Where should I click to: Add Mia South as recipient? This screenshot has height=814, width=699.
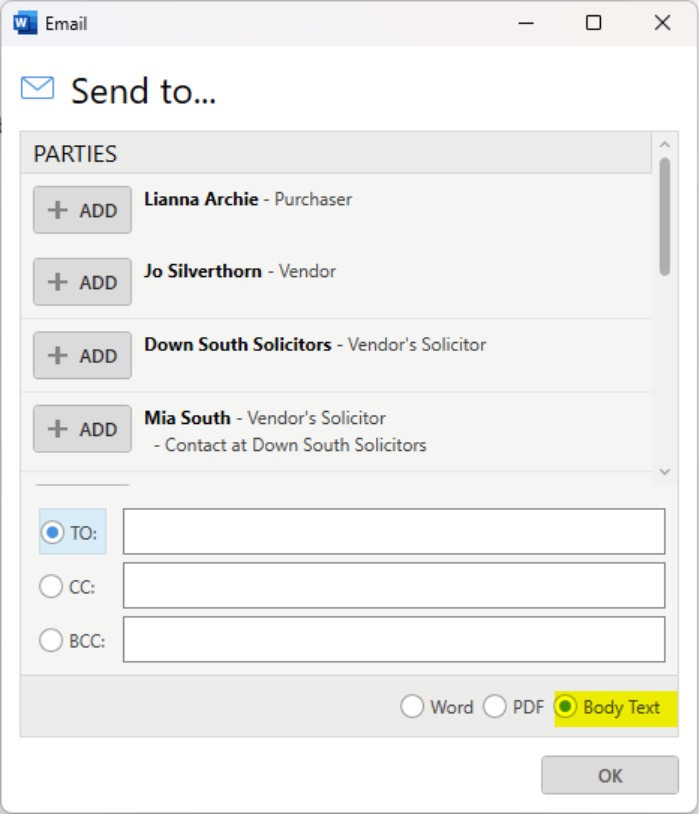pos(82,429)
